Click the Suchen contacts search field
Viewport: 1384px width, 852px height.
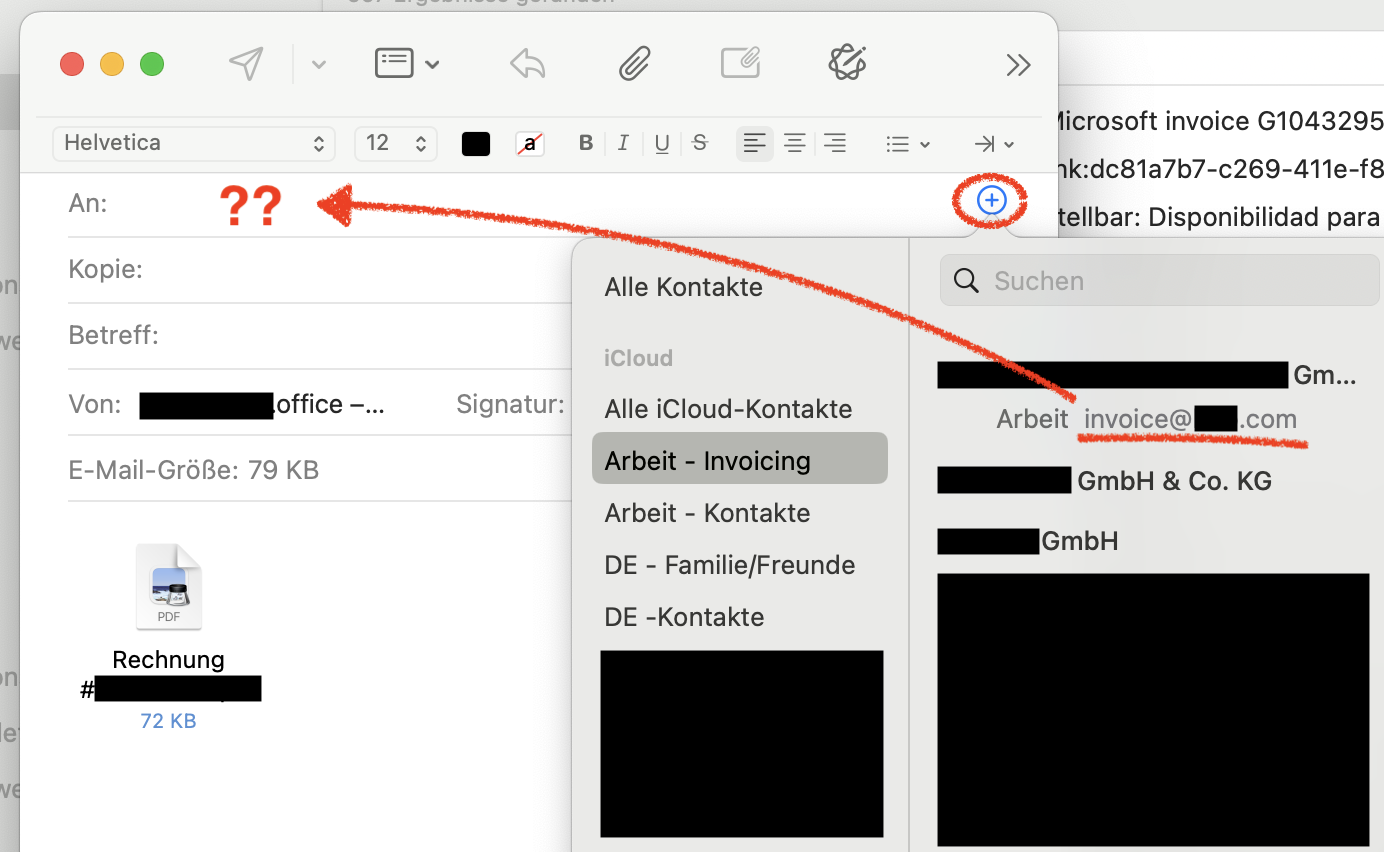[1160, 281]
